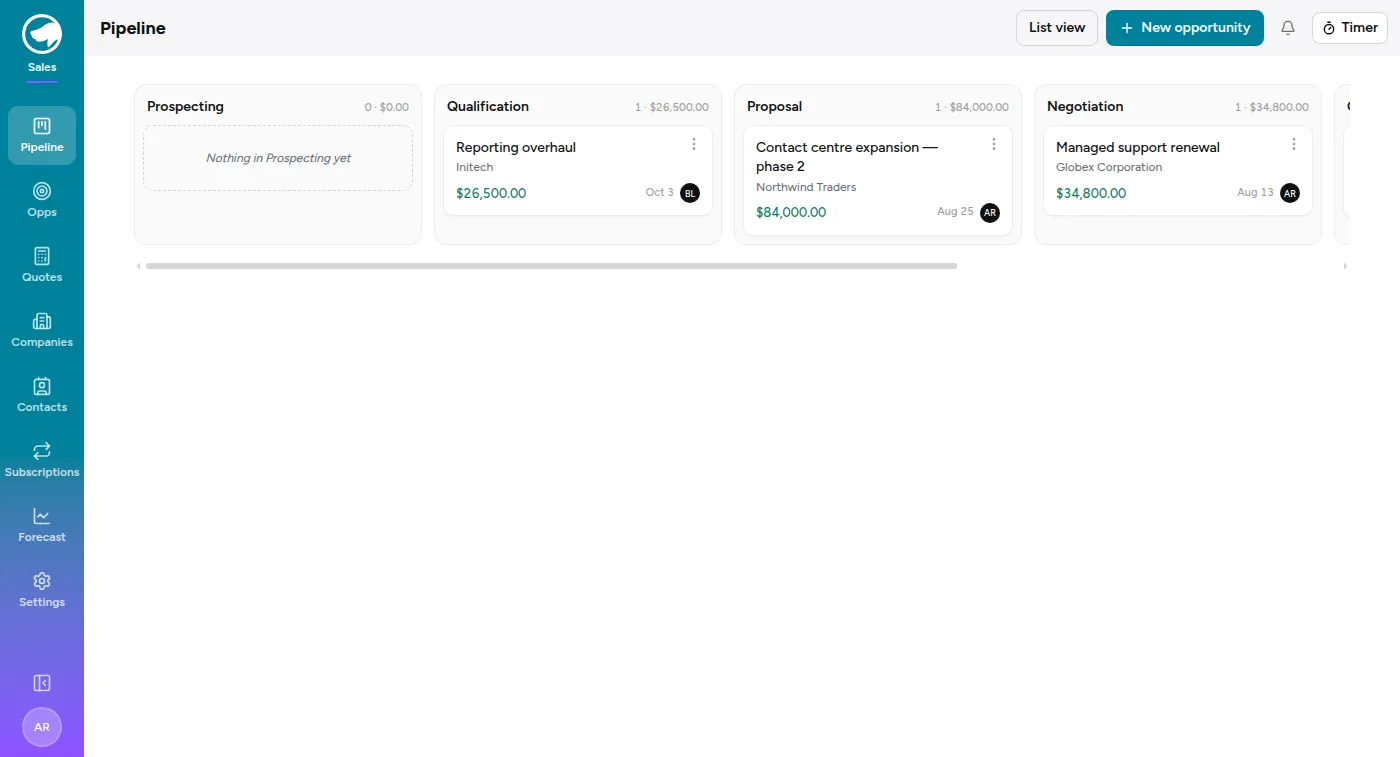Click the Initech company name
Viewport: 1400px width, 757px height.
pyautogui.click(x=475, y=167)
